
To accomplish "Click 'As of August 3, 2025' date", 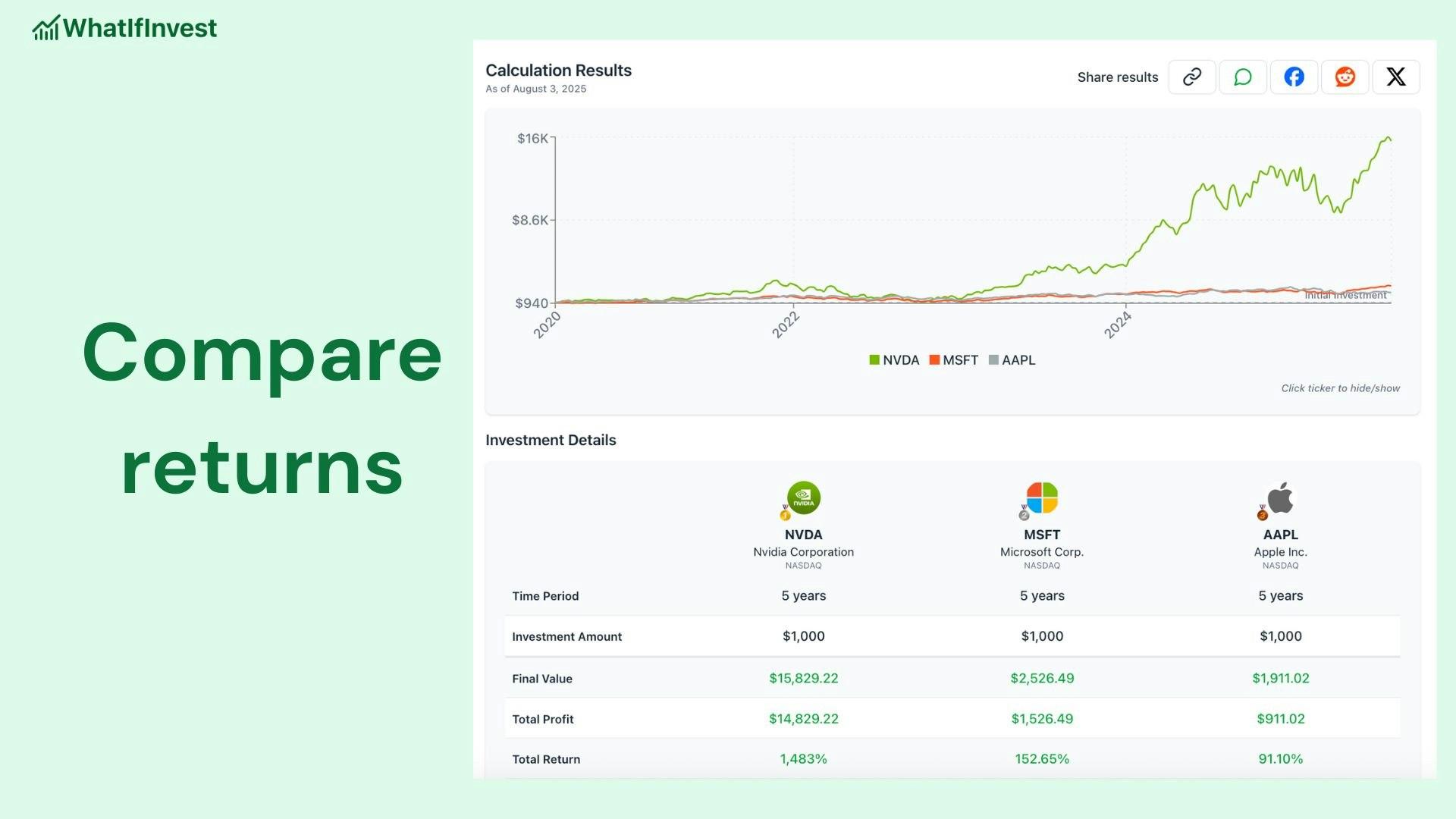I will pyautogui.click(x=535, y=89).
